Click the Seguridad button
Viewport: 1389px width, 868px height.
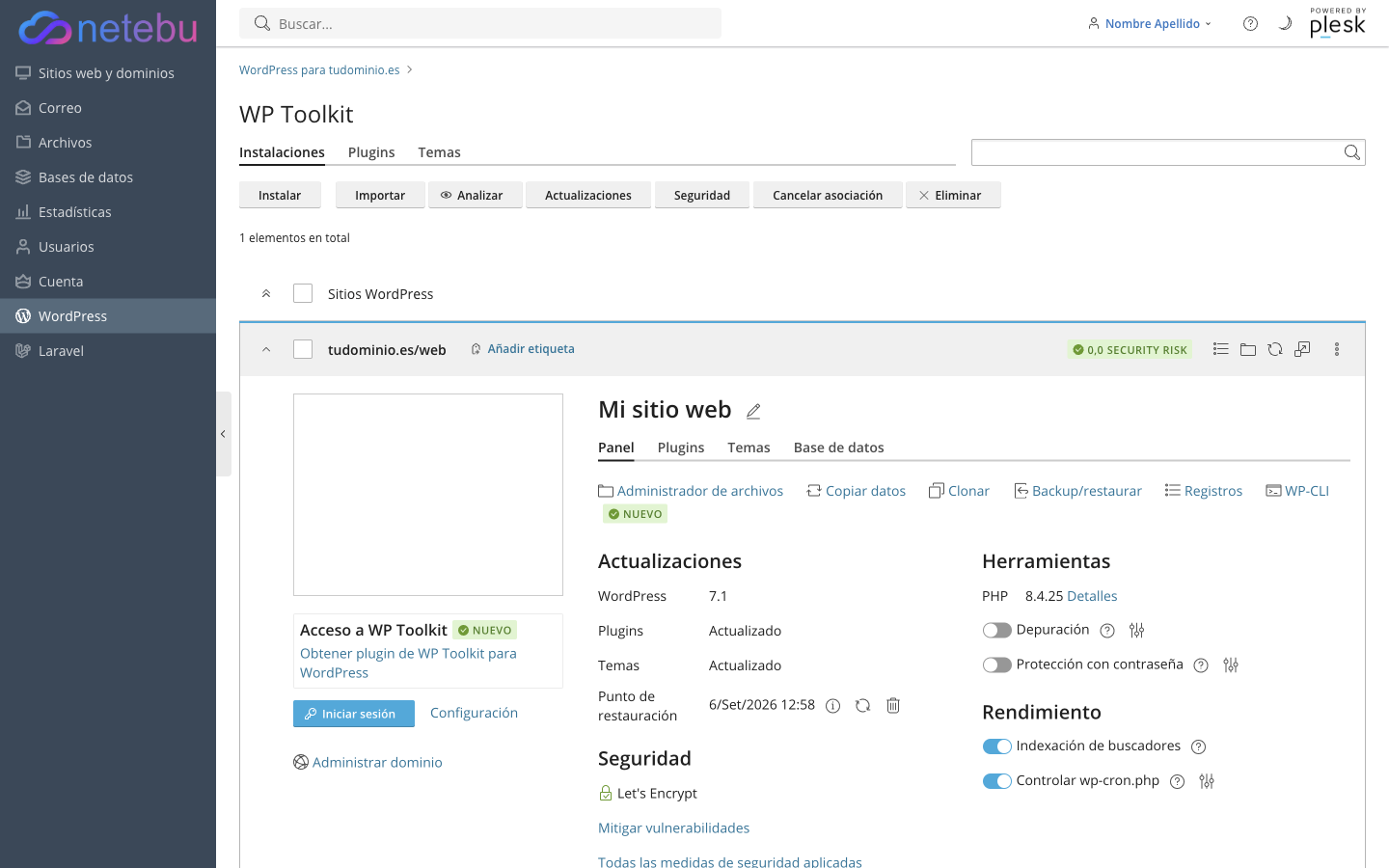click(x=702, y=195)
